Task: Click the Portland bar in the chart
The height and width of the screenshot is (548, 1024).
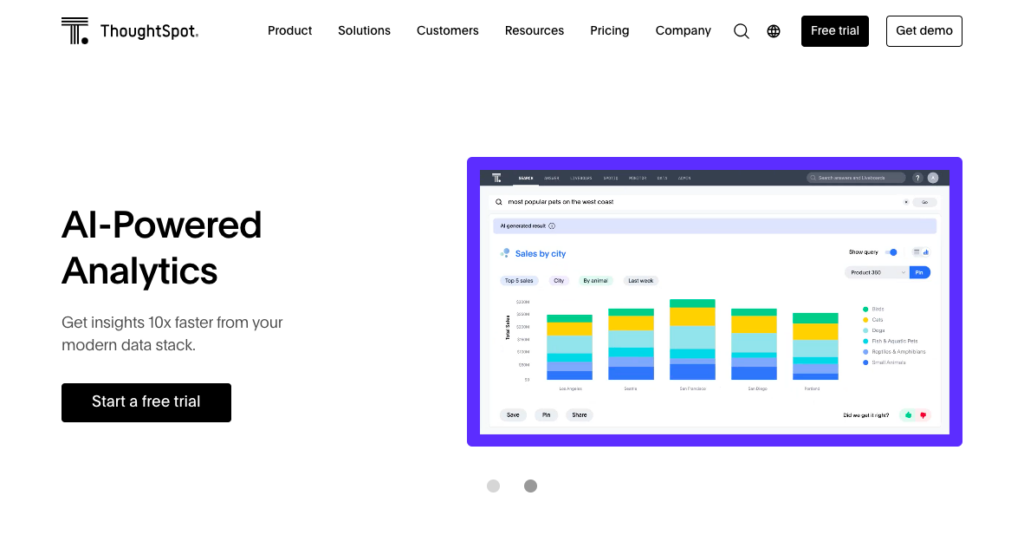Action: [x=815, y=347]
